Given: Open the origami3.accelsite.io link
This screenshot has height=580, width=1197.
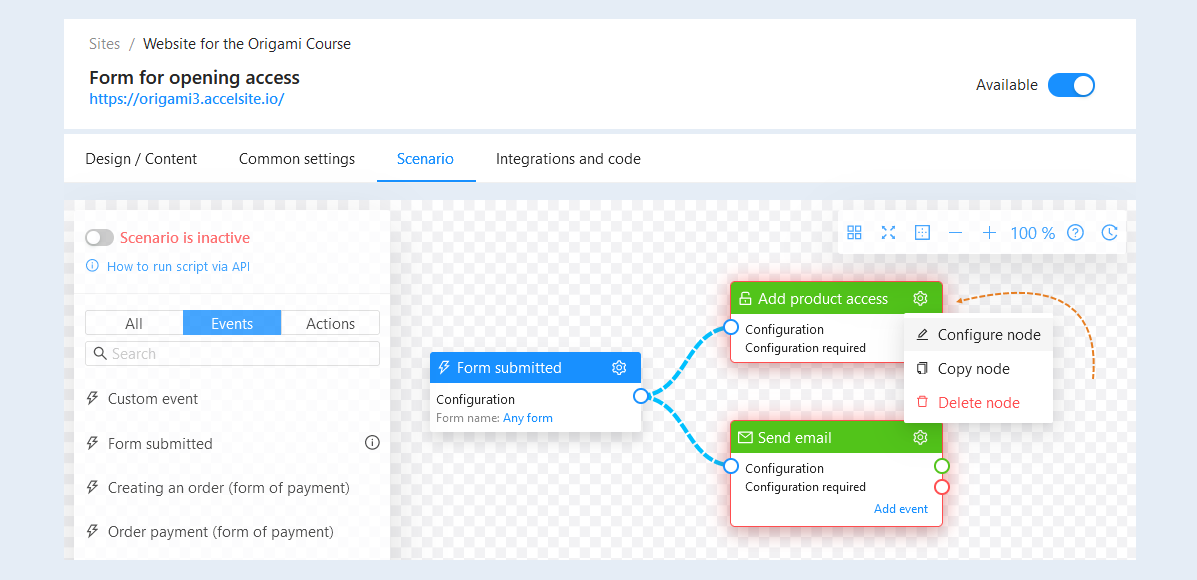Looking at the screenshot, I should tap(187, 98).
